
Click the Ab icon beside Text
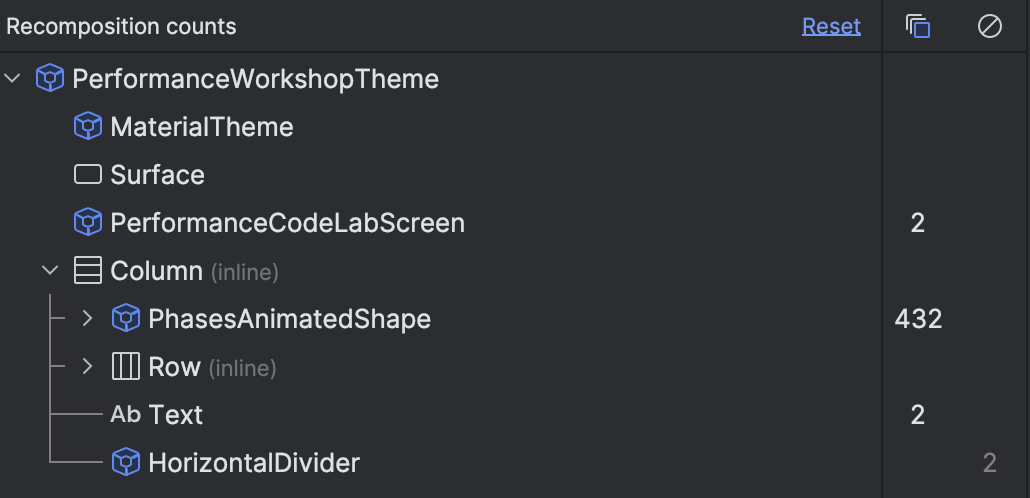(x=126, y=415)
